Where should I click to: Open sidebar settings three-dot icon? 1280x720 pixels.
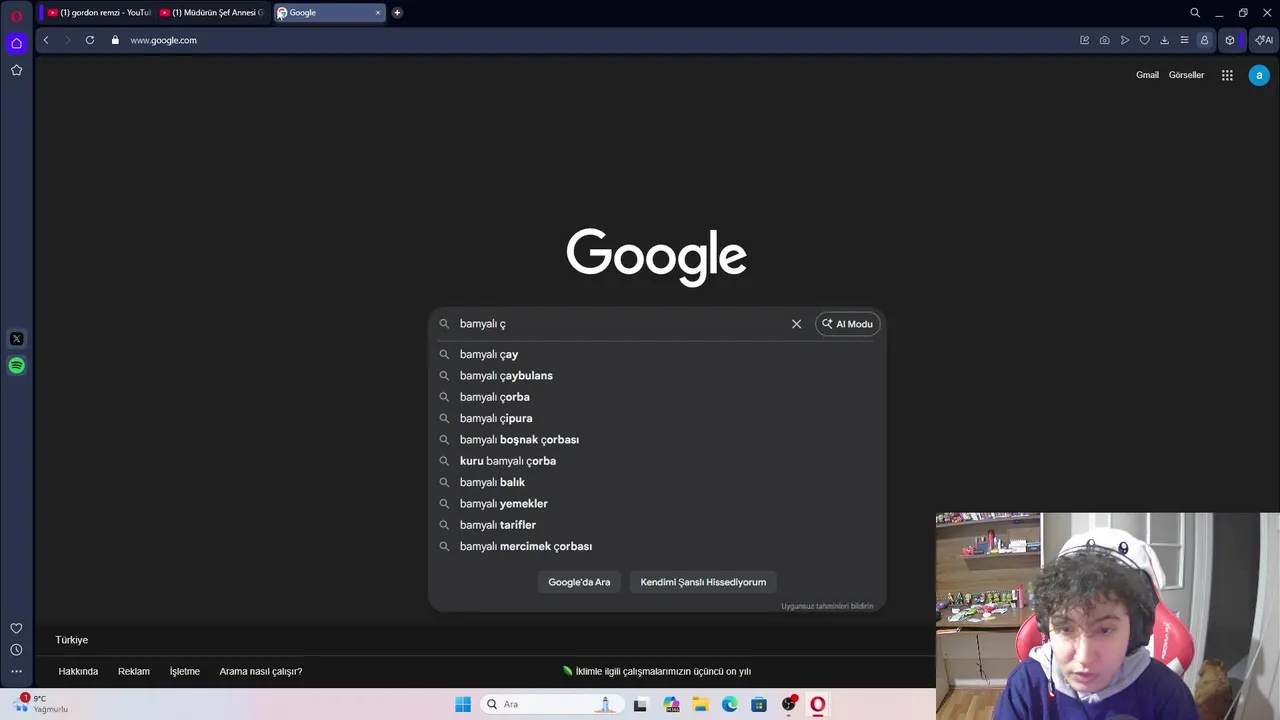point(16,672)
